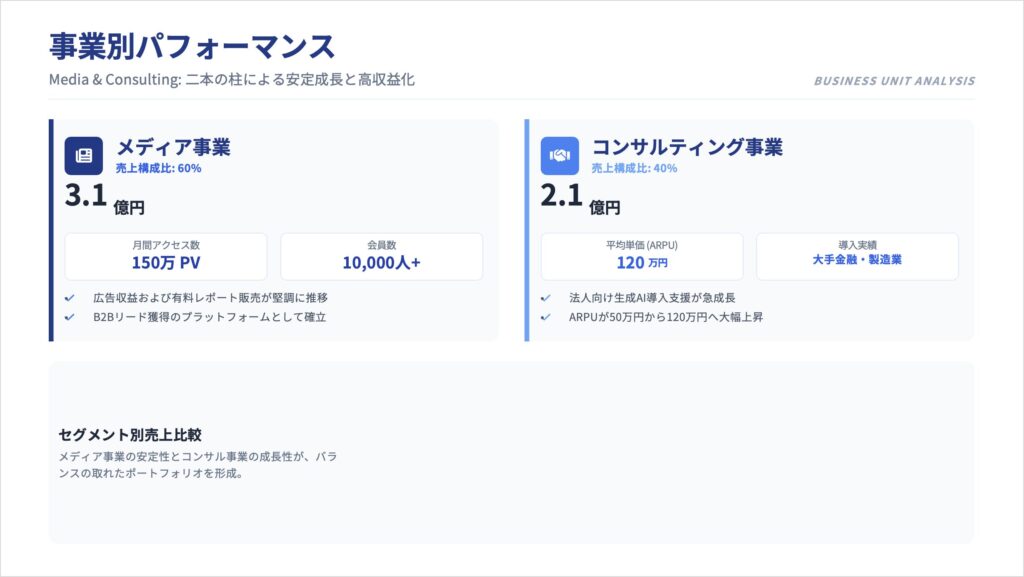Select the 3.1 億円 revenue figure

coord(105,198)
